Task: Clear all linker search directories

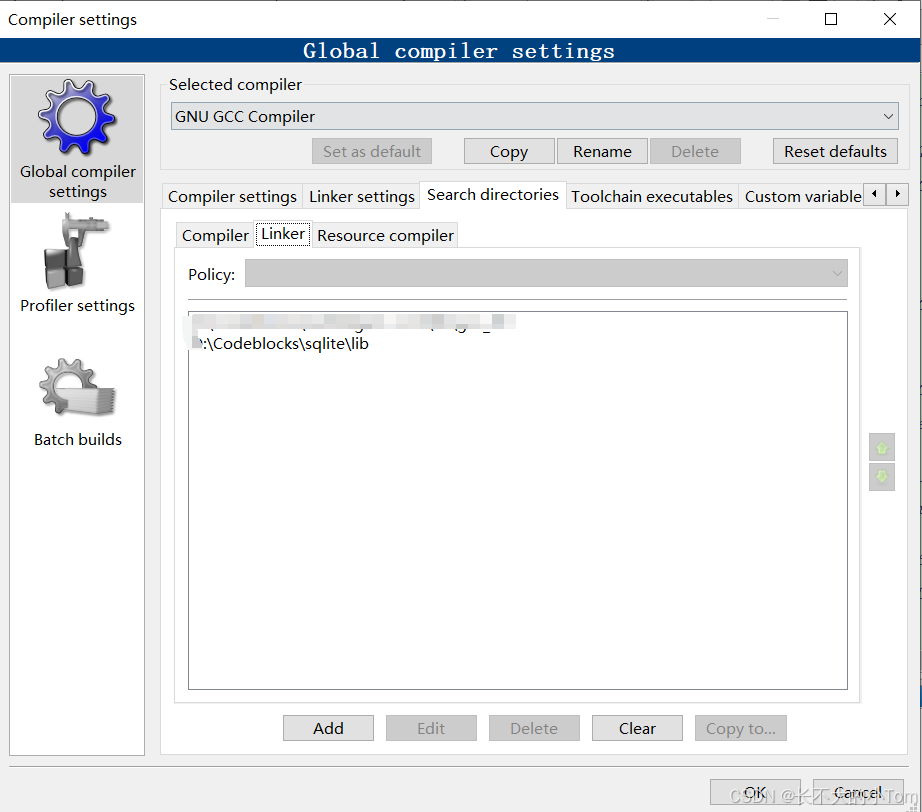Action: (637, 728)
